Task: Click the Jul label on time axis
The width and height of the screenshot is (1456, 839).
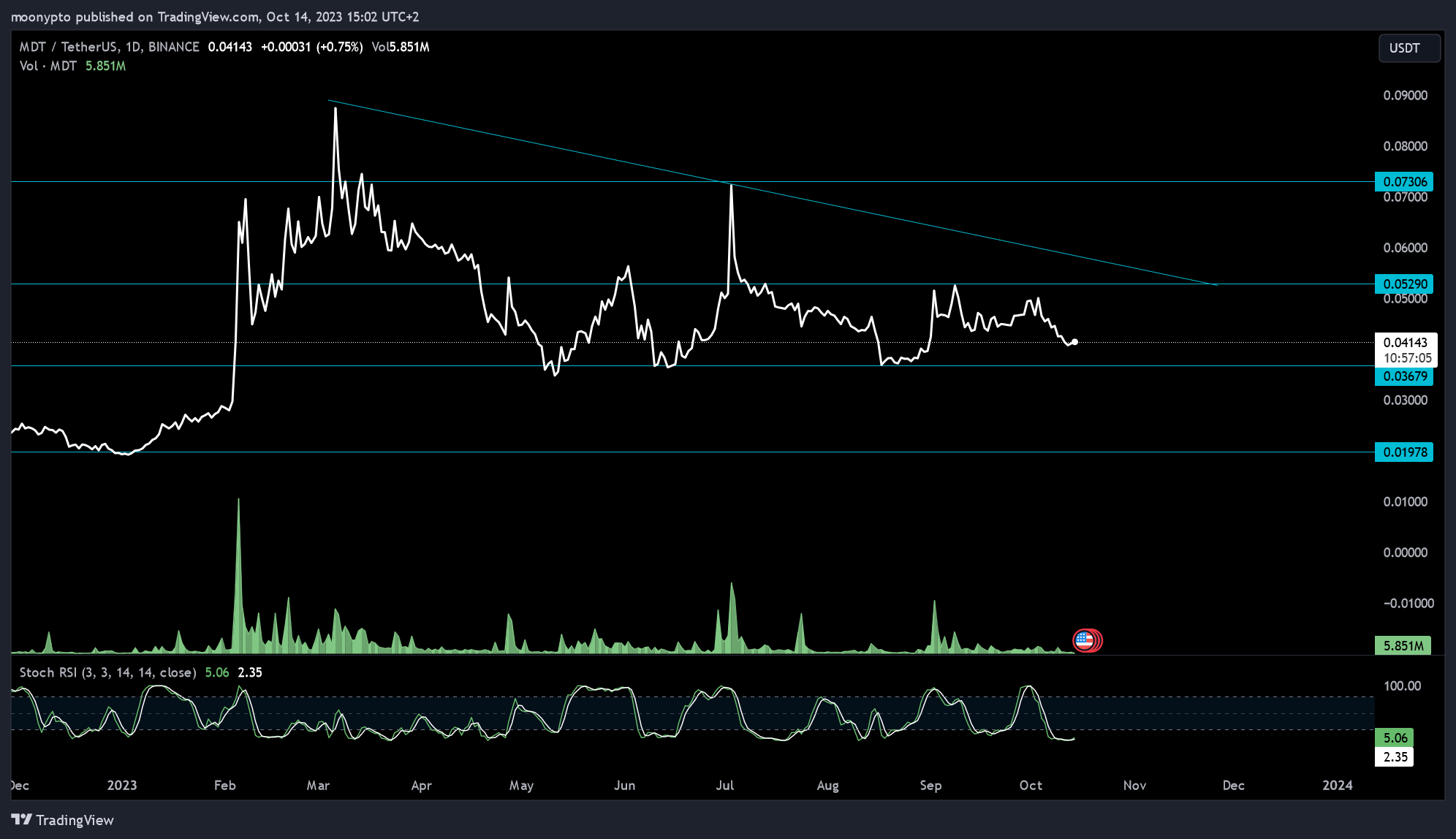Action: [724, 785]
